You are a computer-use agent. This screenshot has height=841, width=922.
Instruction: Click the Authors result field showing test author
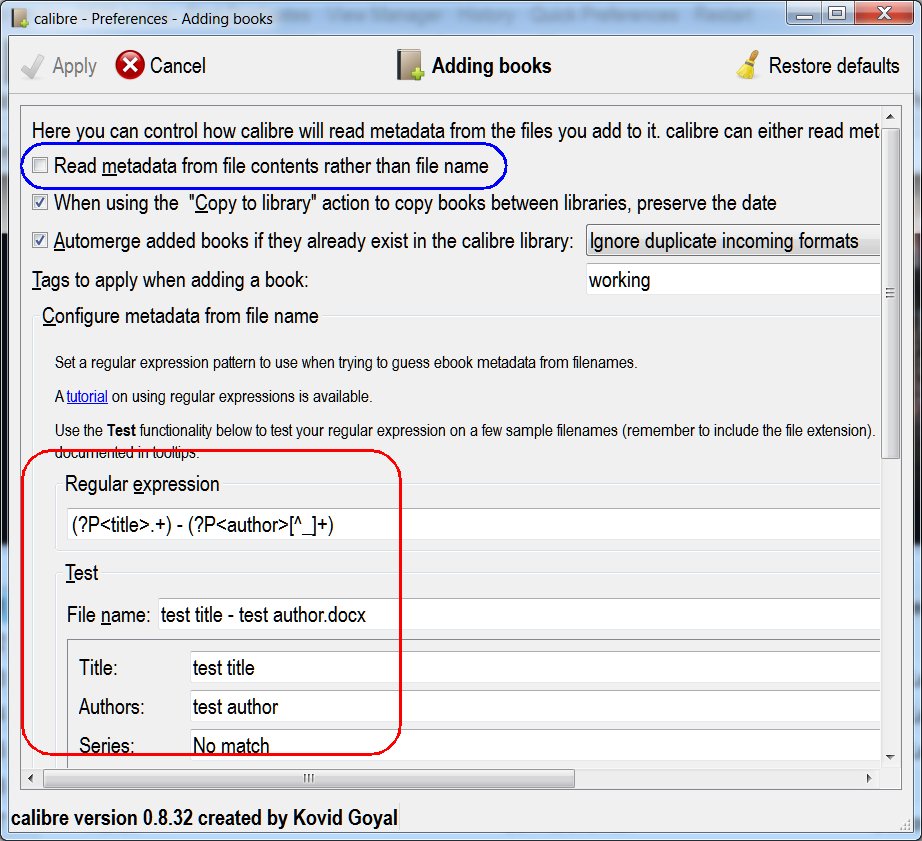tap(535, 706)
